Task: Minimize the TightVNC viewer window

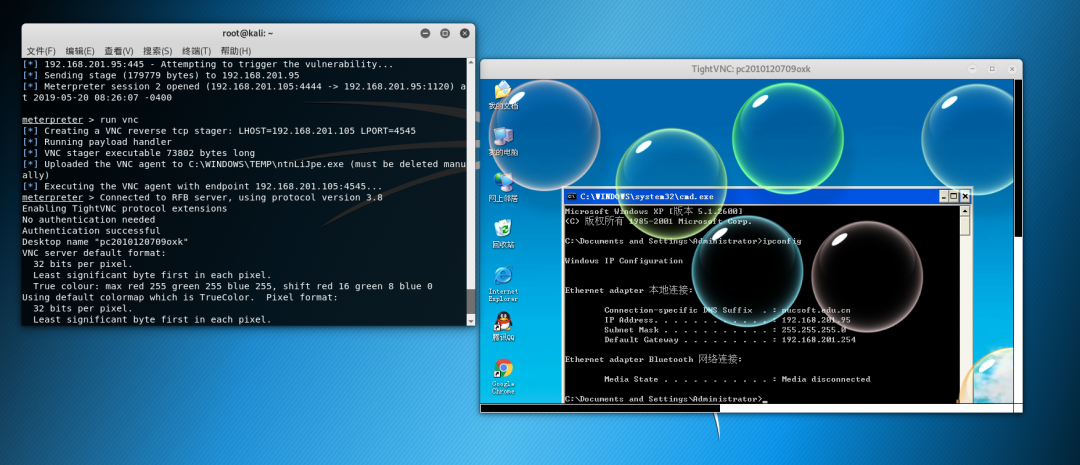Action: tap(973, 69)
